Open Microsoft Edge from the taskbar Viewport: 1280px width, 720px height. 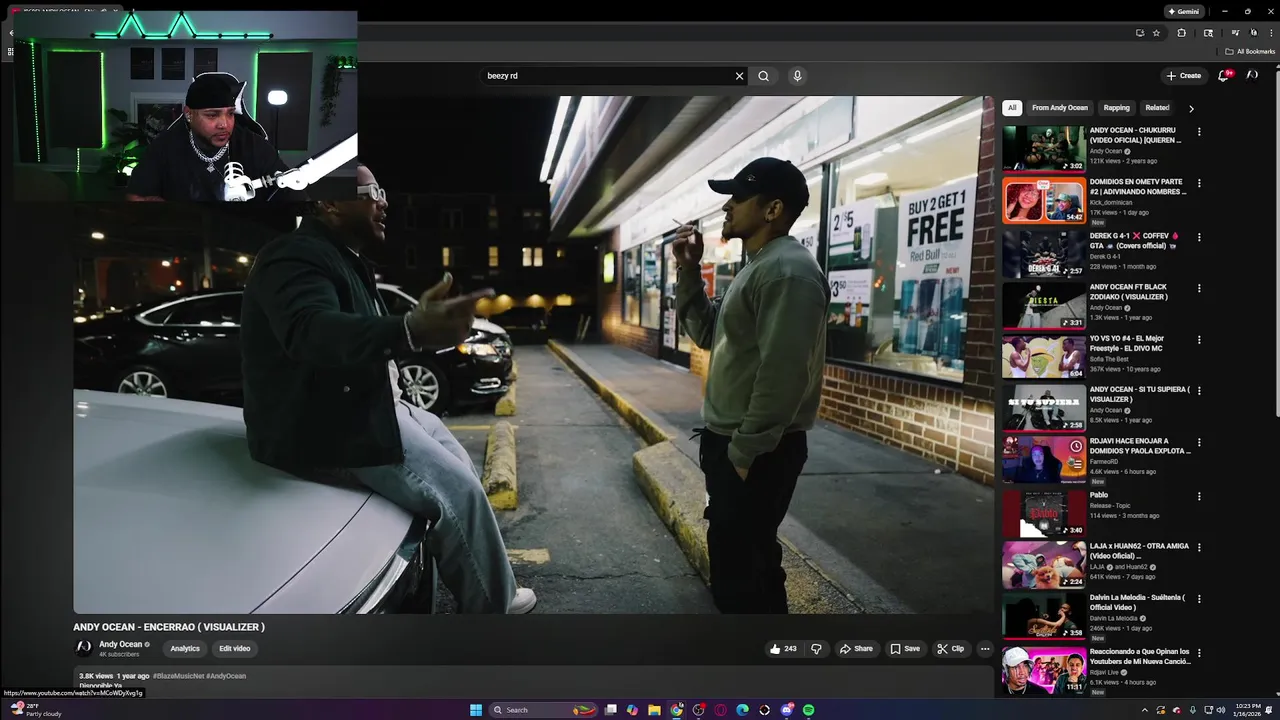click(742, 710)
